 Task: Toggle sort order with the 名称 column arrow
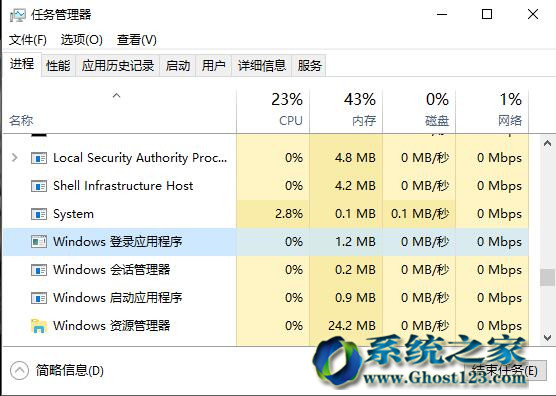pyautogui.click(x=116, y=95)
